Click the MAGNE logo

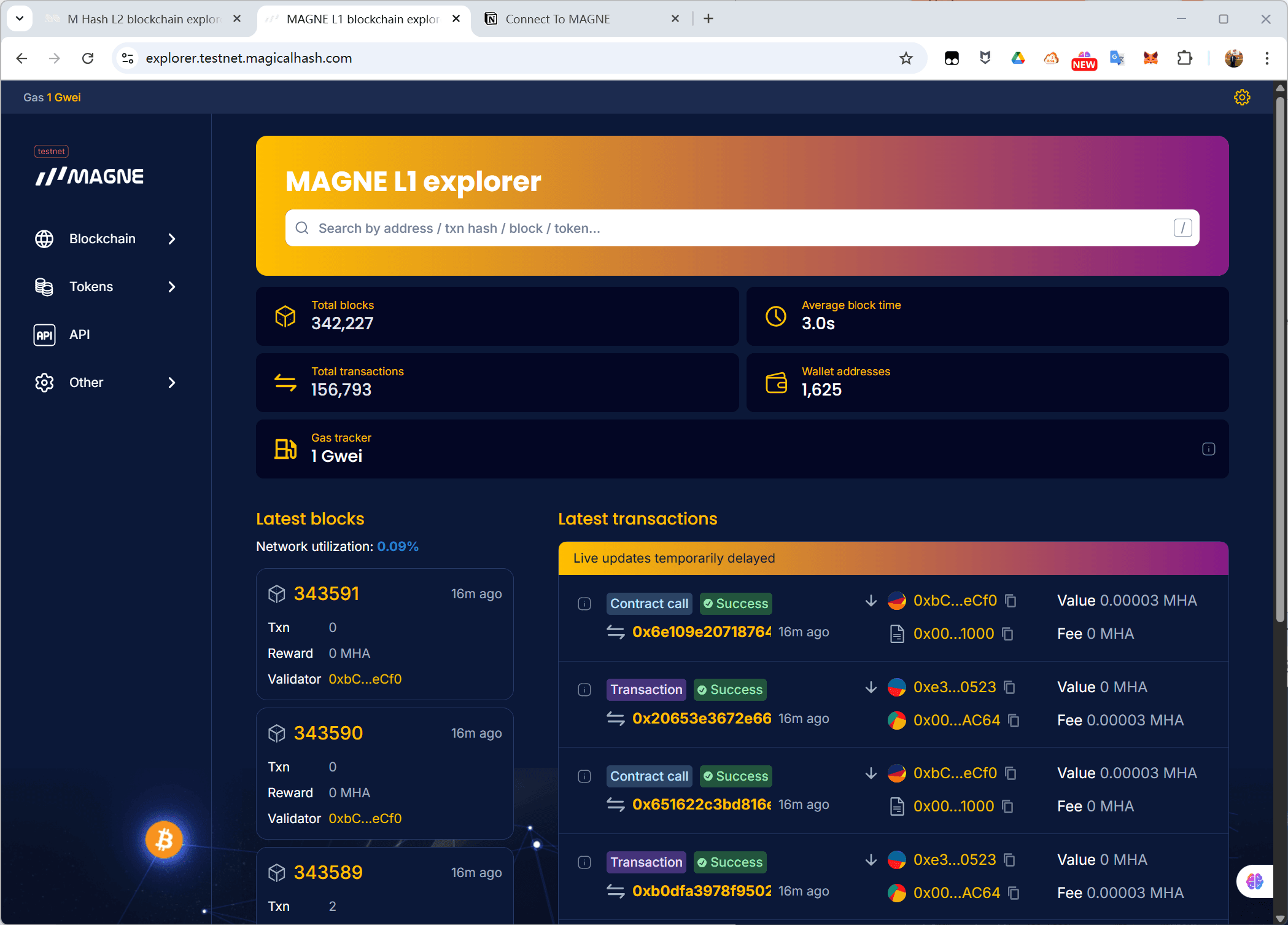click(90, 176)
